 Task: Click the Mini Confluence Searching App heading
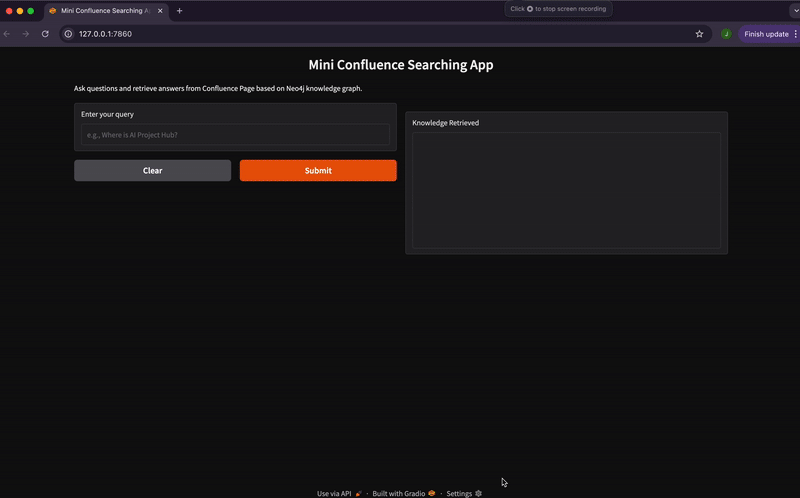tap(401, 65)
